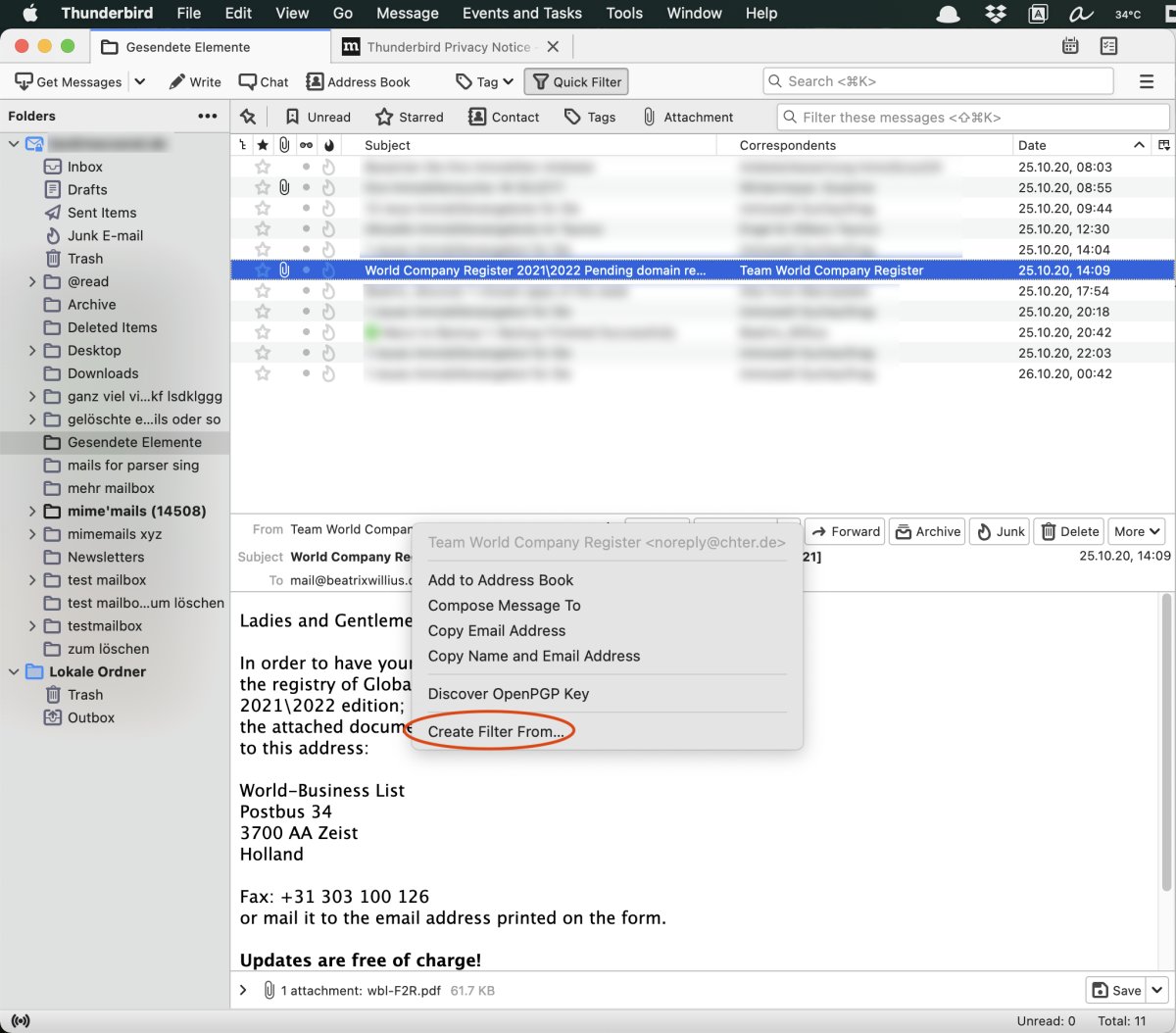The image size is (1176, 1033).
Task: Sort by the read status column header
Action: point(306,145)
